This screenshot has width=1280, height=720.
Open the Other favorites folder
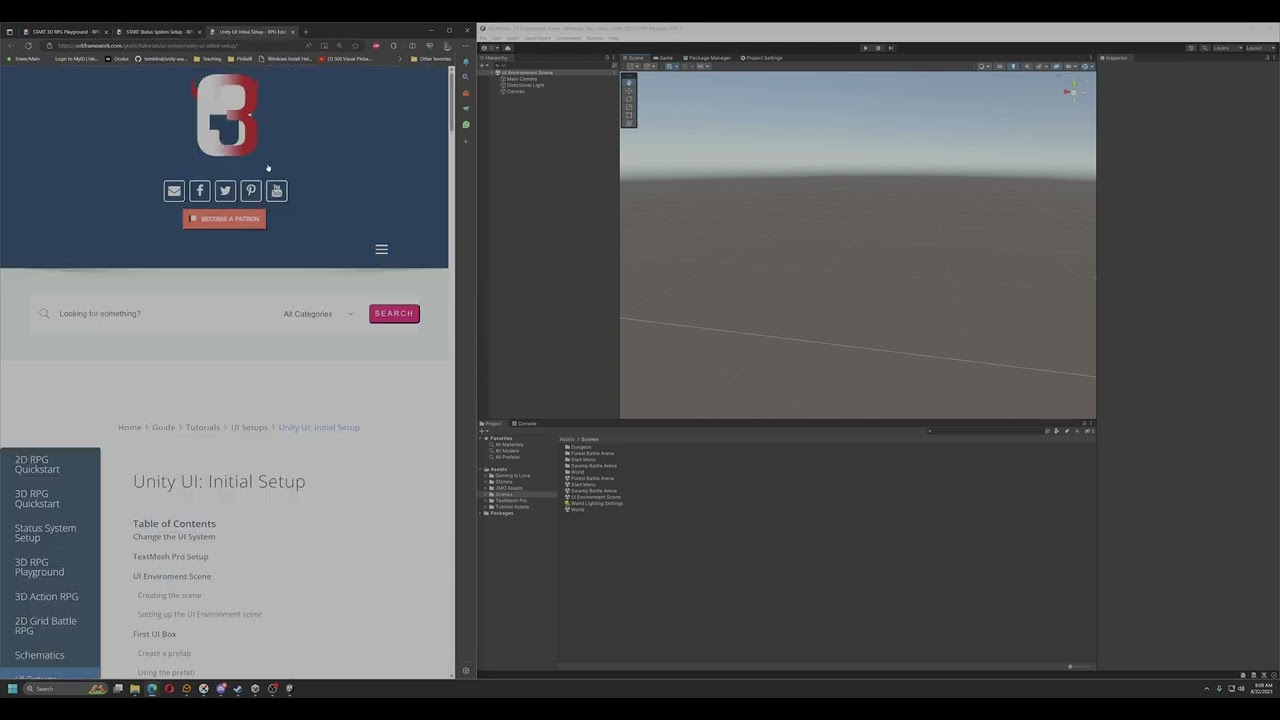pyautogui.click(x=430, y=59)
